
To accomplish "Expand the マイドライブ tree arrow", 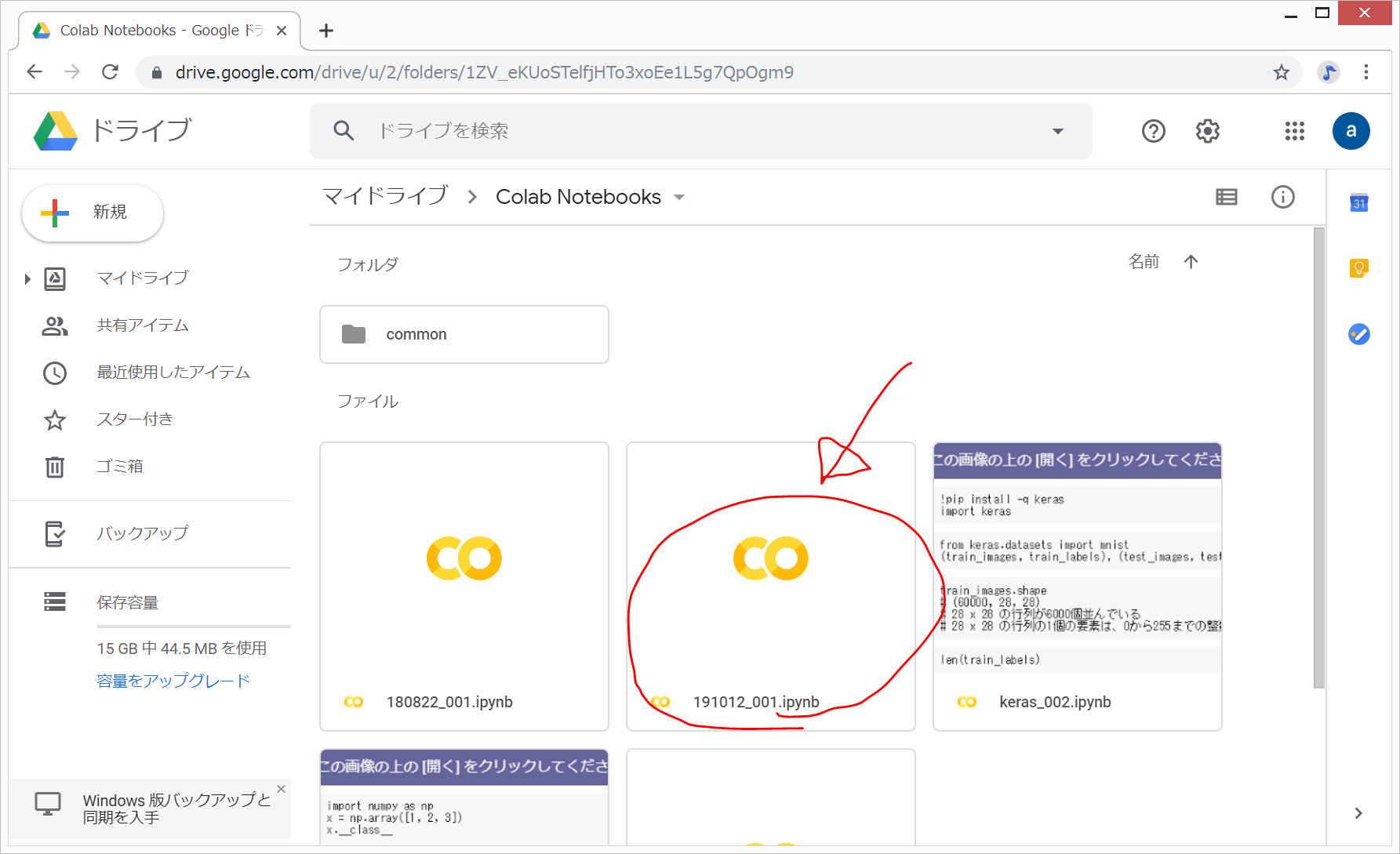I will [27, 278].
